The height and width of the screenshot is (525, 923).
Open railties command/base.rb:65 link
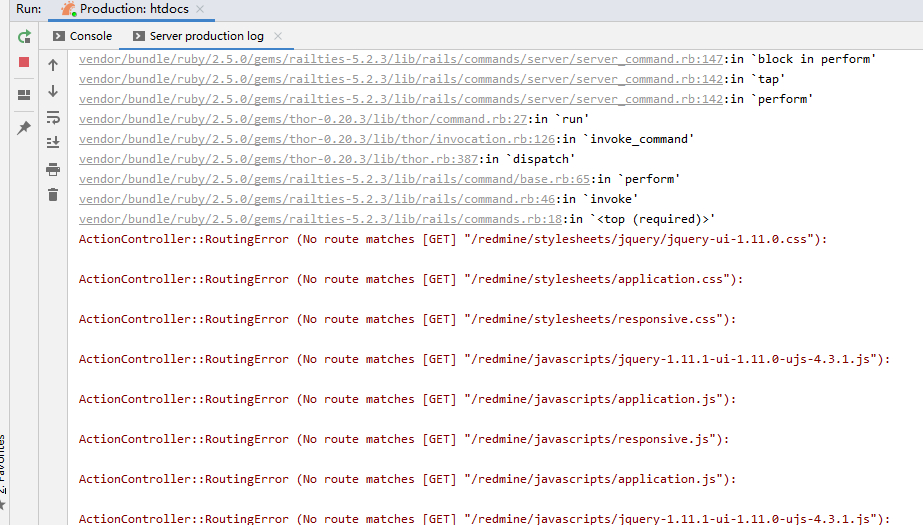click(x=334, y=179)
